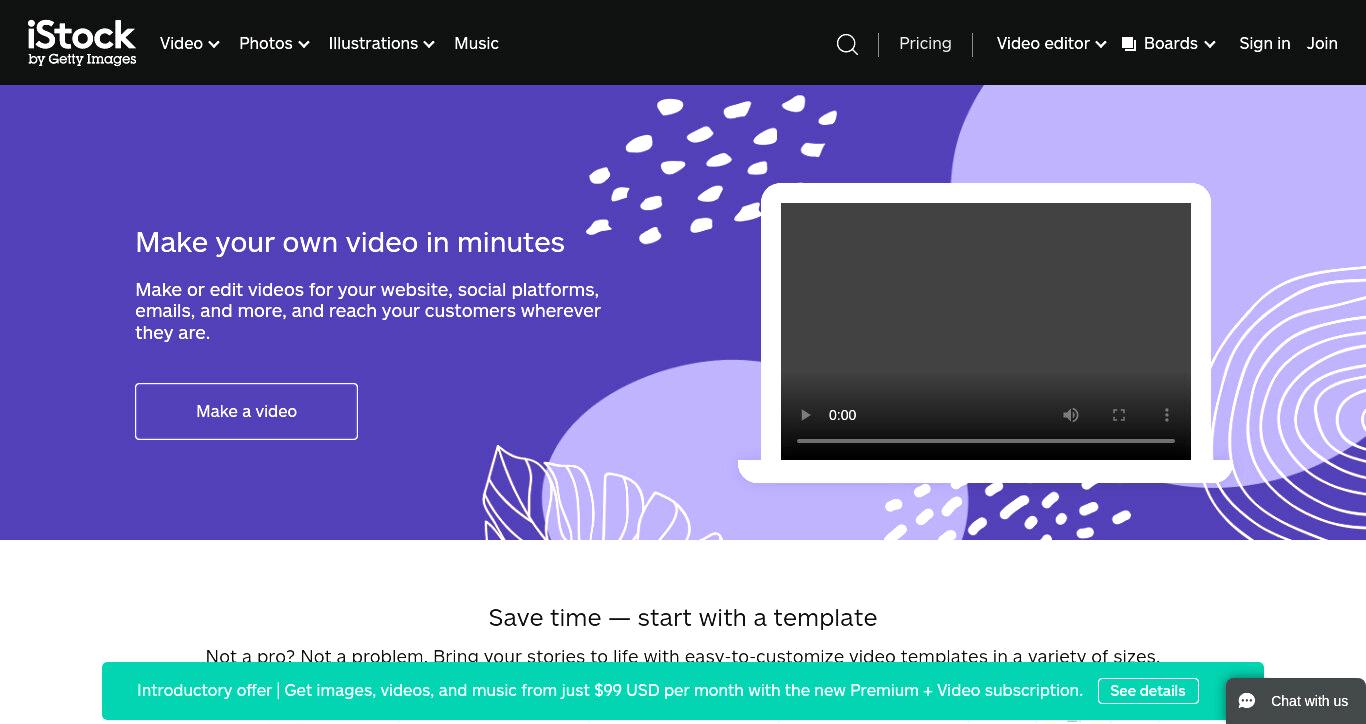Expand the Video editor dropdown
Image resolution: width=1366 pixels, height=724 pixels.
(1052, 44)
